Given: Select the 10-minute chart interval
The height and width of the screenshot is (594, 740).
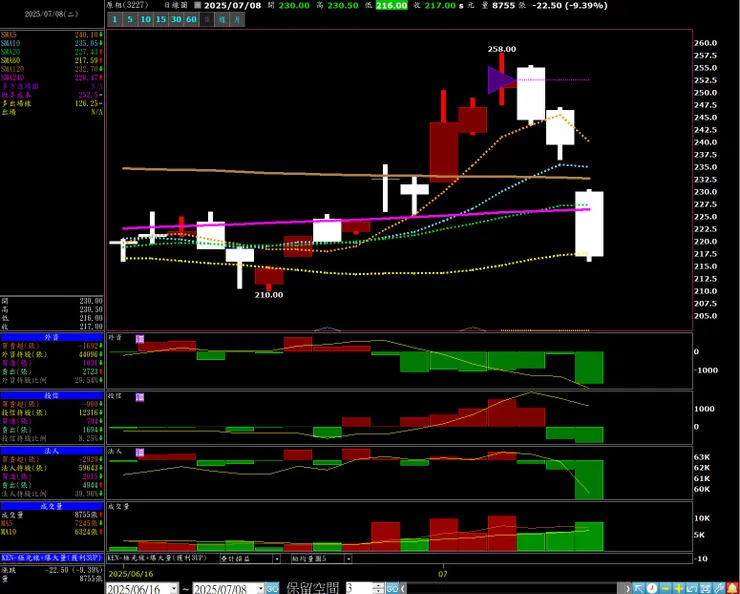Looking at the screenshot, I should point(145,20).
